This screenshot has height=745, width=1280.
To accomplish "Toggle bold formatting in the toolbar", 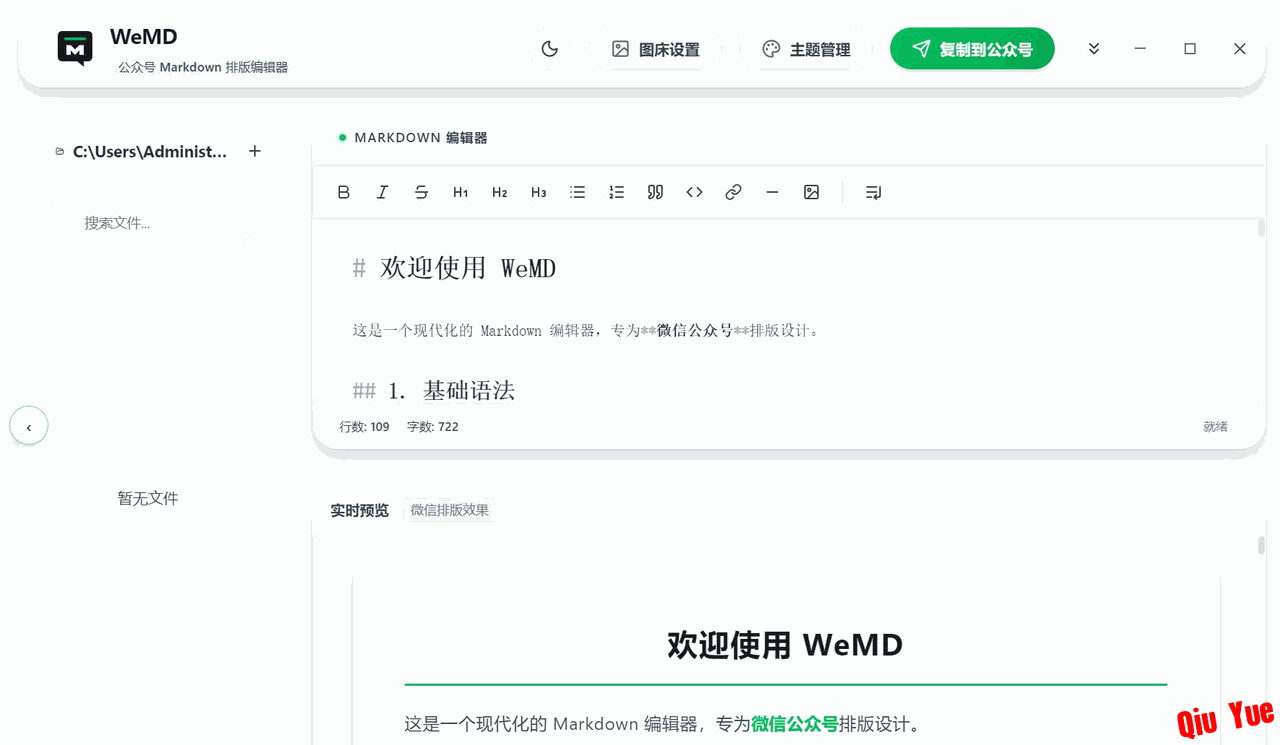I will click(344, 192).
